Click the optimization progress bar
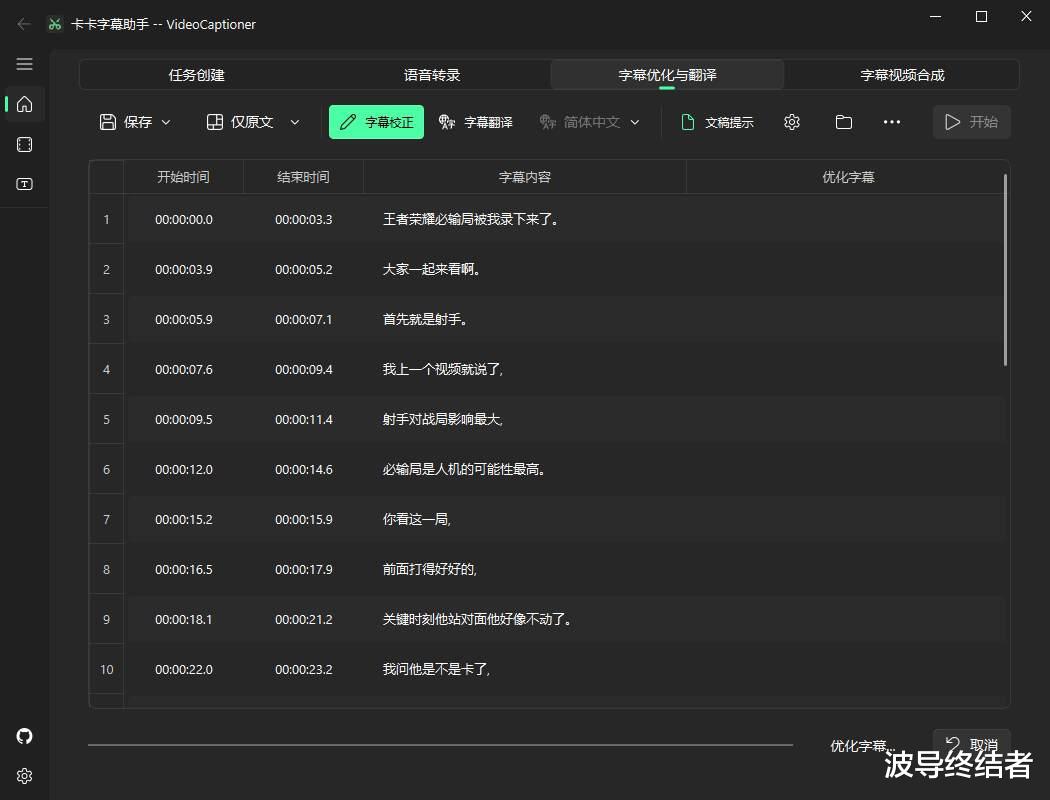The image size is (1050, 800). pyautogui.click(x=440, y=744)
